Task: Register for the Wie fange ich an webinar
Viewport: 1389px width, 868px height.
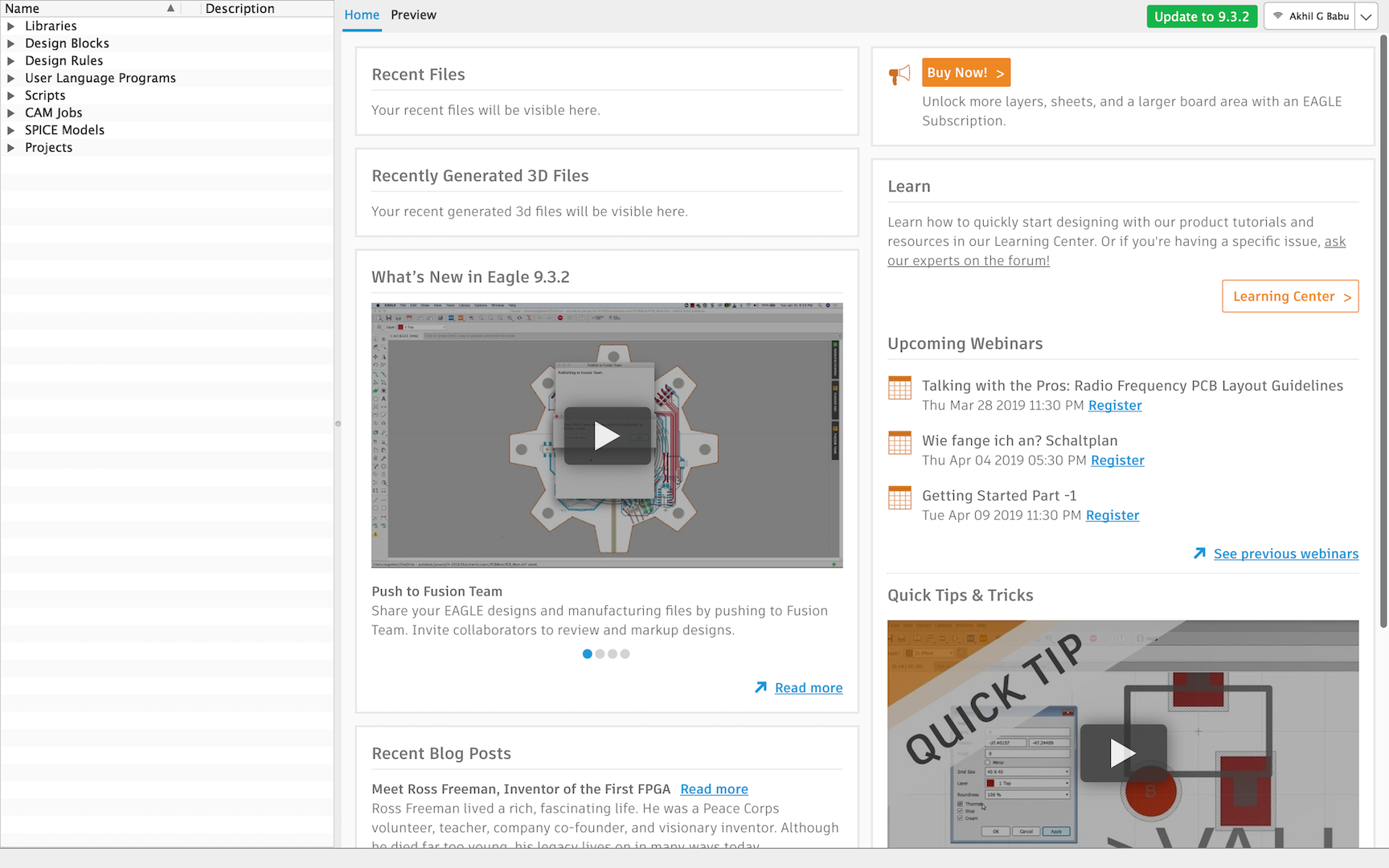Action: [1117, 461]
